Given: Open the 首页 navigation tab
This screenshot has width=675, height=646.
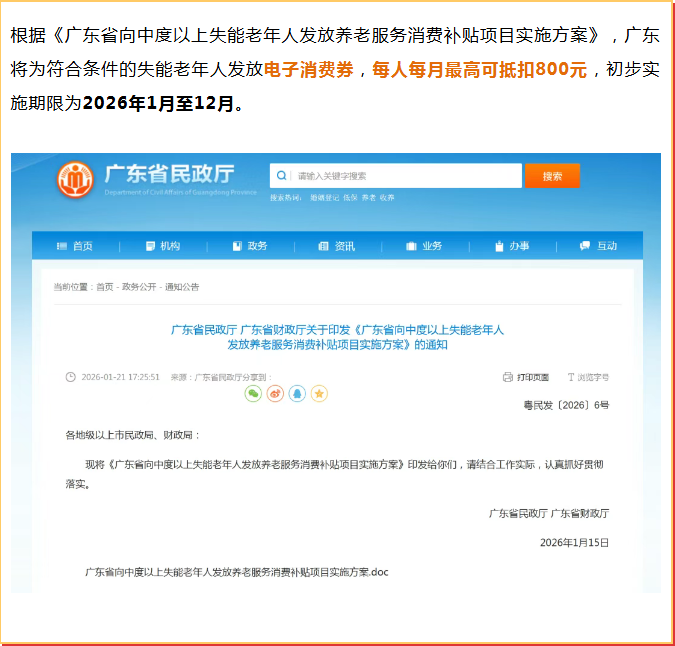Looking at the screenshot, I should [x=76, y=246].
